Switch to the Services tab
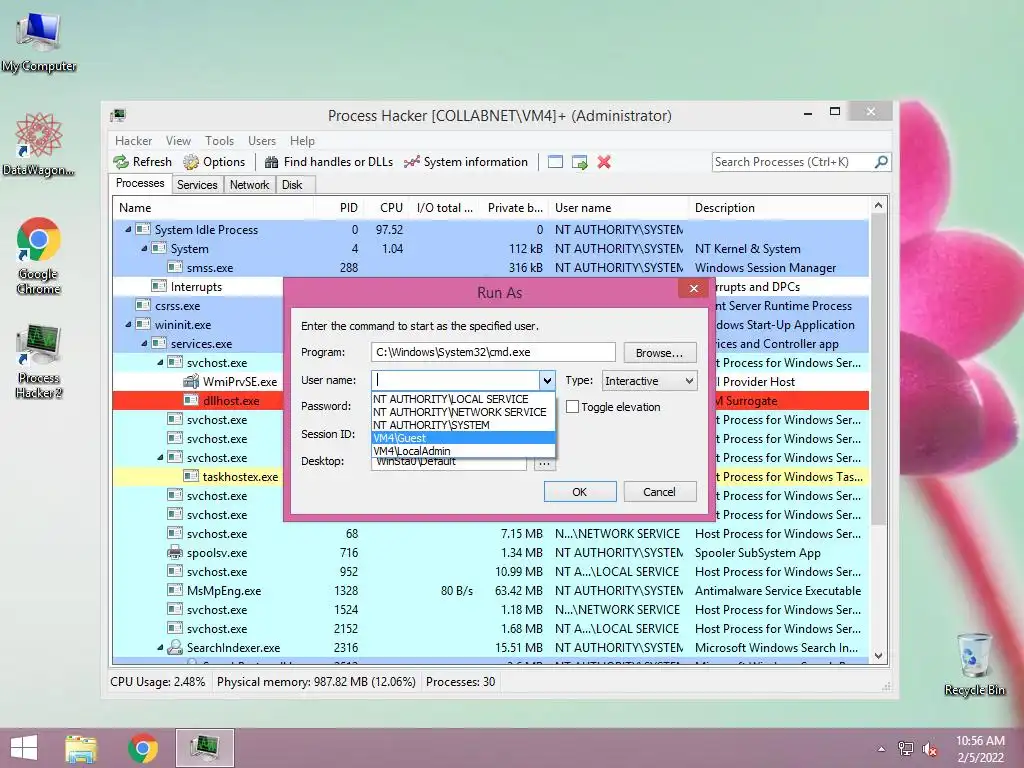Screen dimensions: 1024x768 coord(197,185)
